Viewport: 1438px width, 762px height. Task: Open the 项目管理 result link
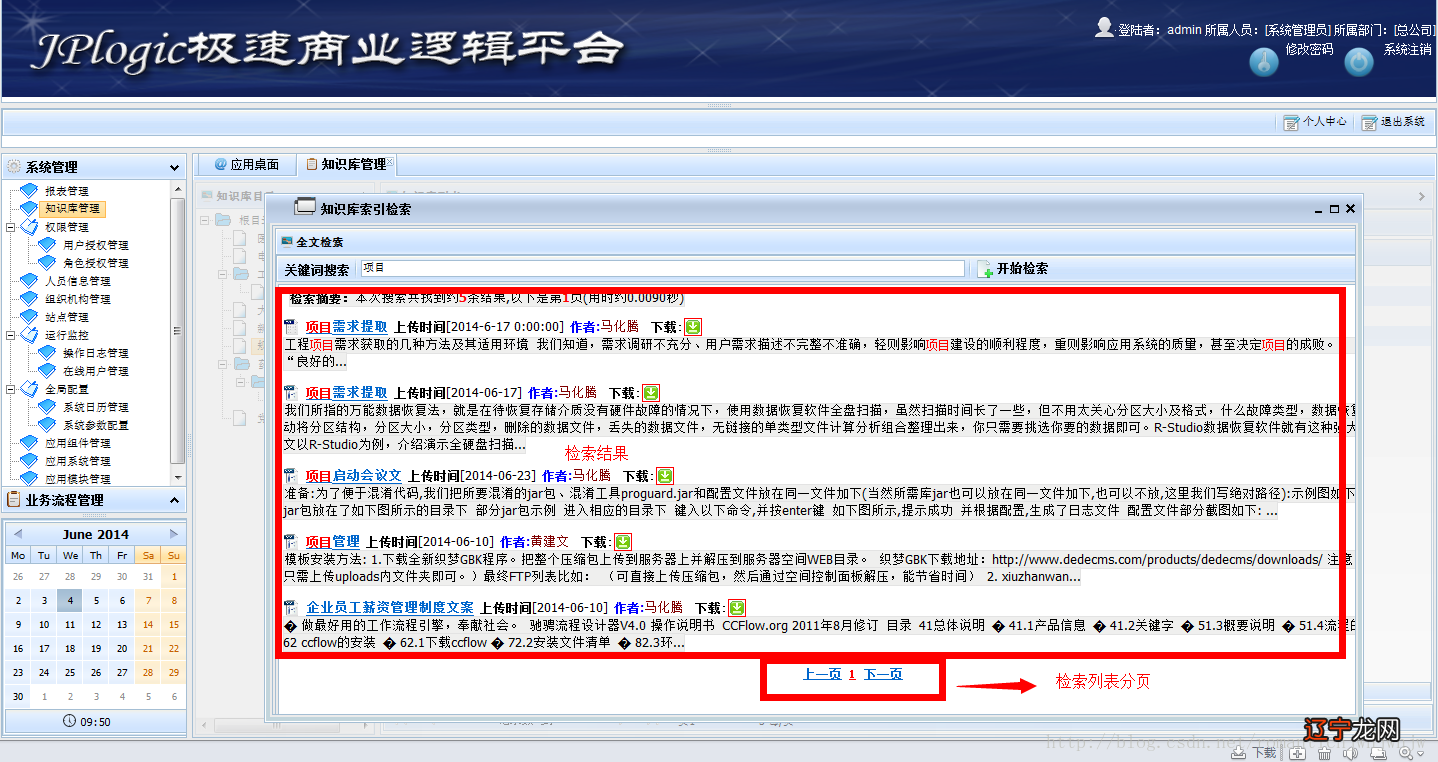[x=332, y=541]
